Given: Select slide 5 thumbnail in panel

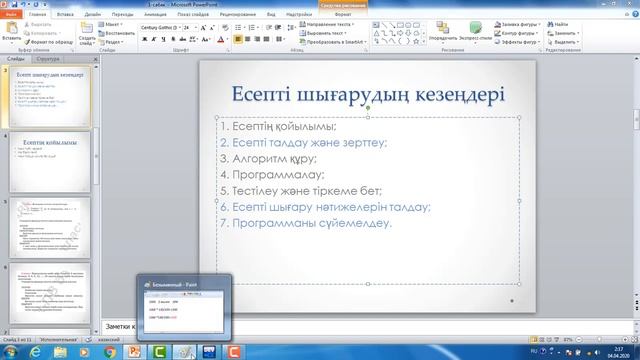Looking at the screenshot, I should pos(50,228).
